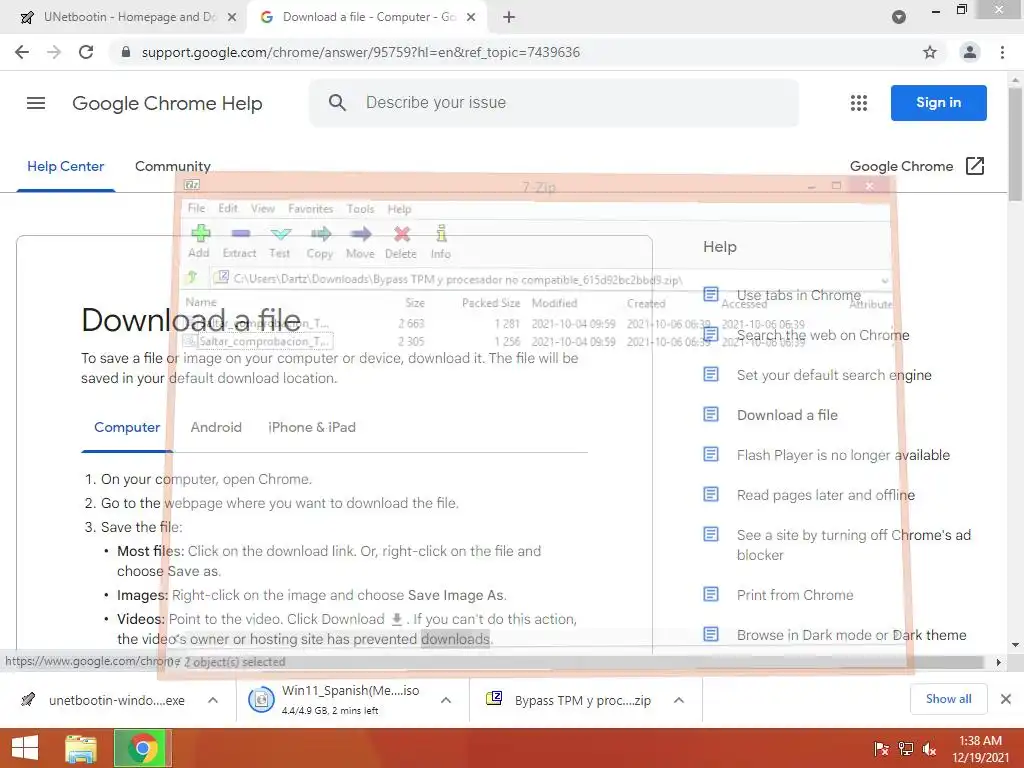
Task: Click the 7-Zip Add toolbar icon
Action: 200,234
